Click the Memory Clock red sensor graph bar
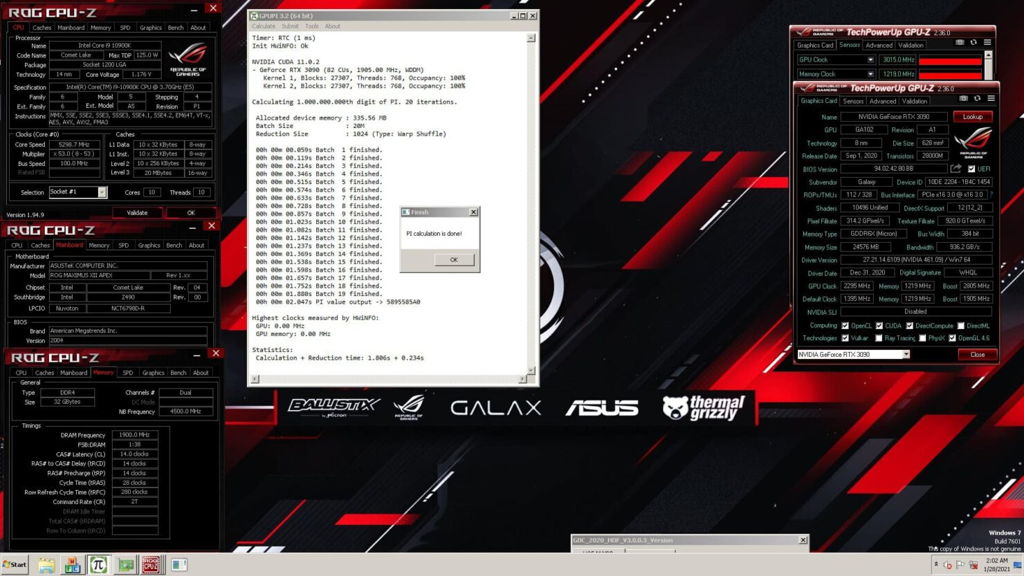The height and width of the screenshot is (576, 1024). pyautogui.click(x=950, y=74)
